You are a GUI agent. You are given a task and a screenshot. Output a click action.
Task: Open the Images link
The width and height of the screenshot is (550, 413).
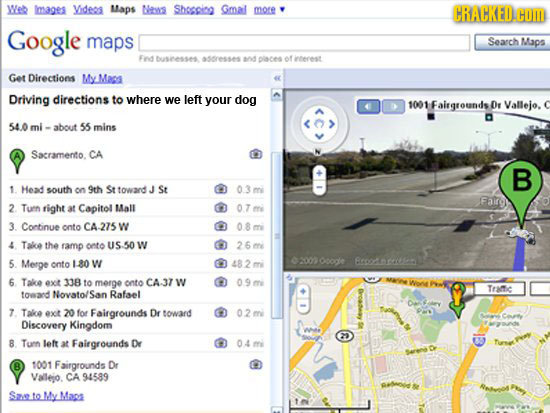click(x=50, y=9)
